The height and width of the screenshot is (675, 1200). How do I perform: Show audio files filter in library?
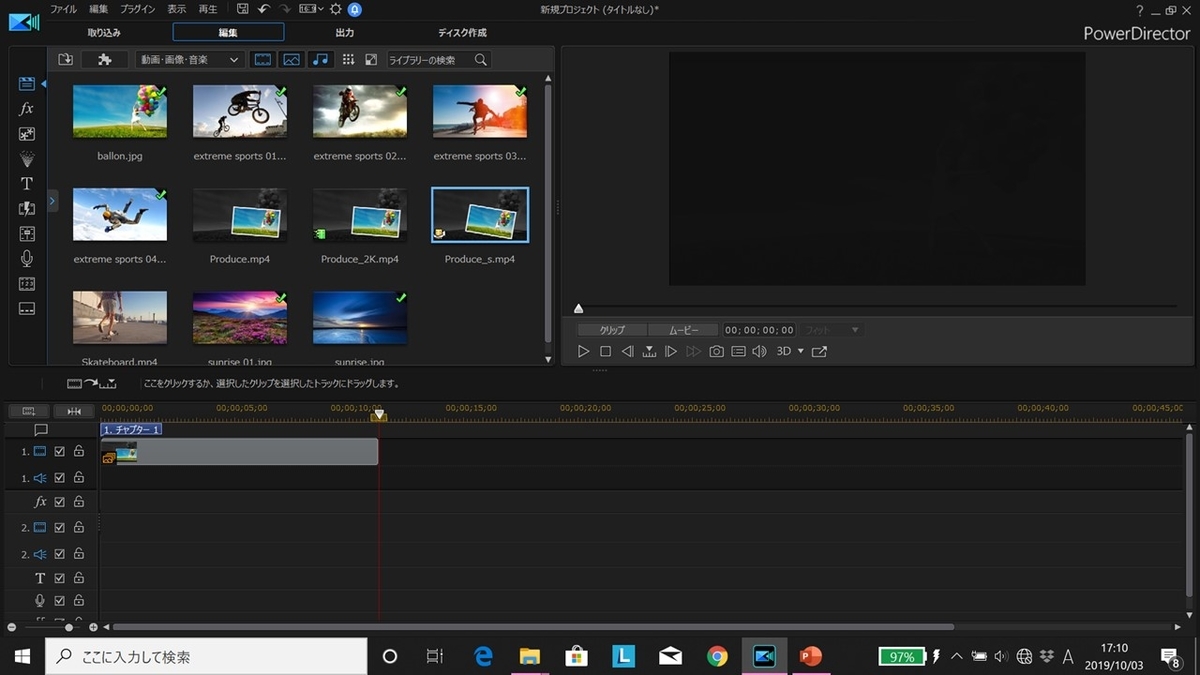320,60
